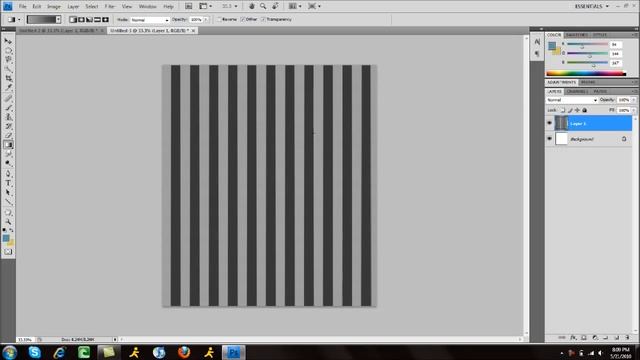
Task: Click the Lock all padlock icon
Action: (x=584, y=110)
